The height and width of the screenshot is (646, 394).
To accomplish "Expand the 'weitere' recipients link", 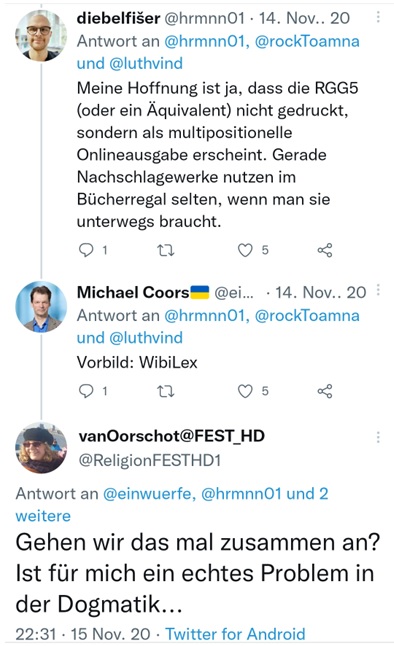I will [43, 516].
